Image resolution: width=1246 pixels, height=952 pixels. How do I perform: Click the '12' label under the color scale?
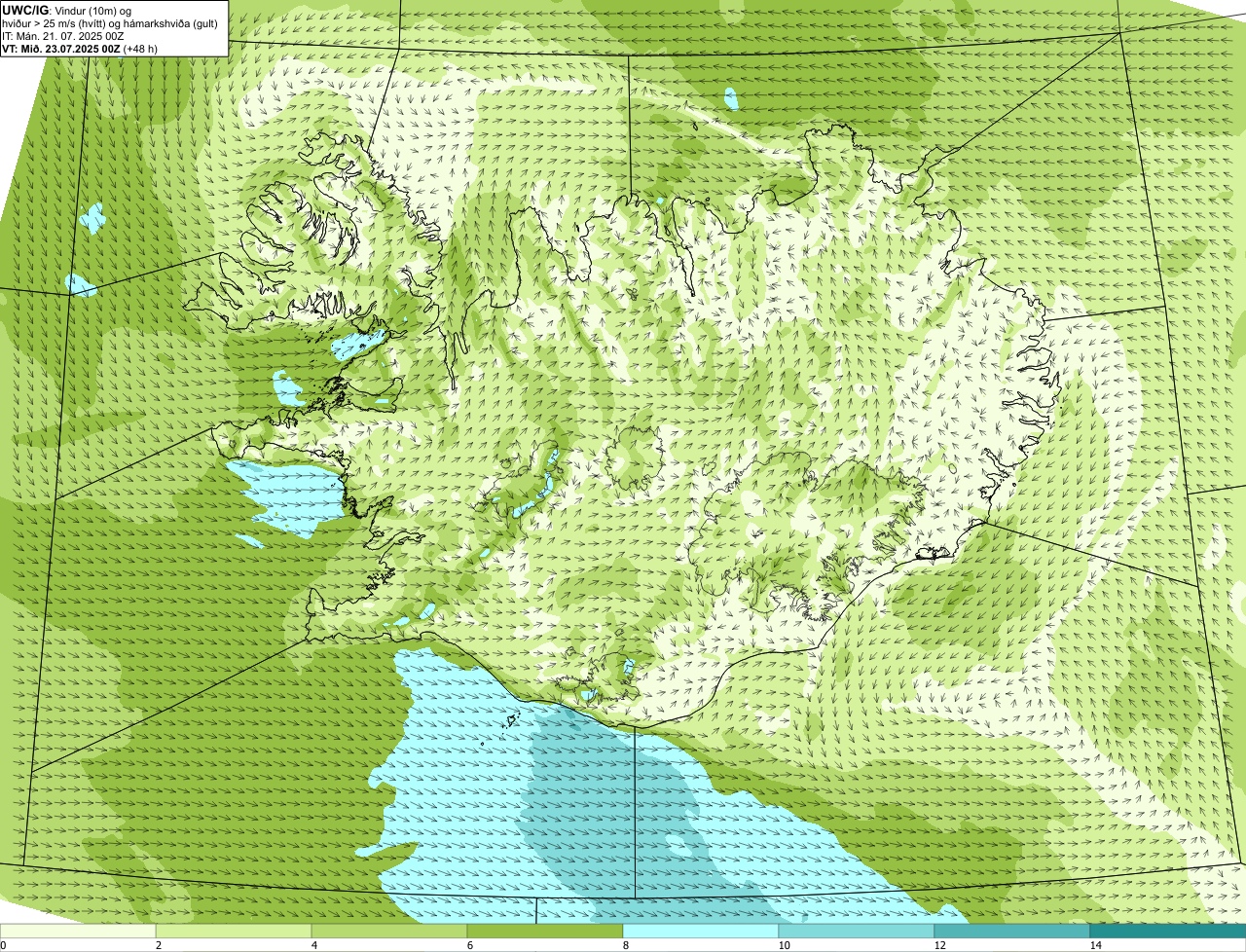point(939,945)
